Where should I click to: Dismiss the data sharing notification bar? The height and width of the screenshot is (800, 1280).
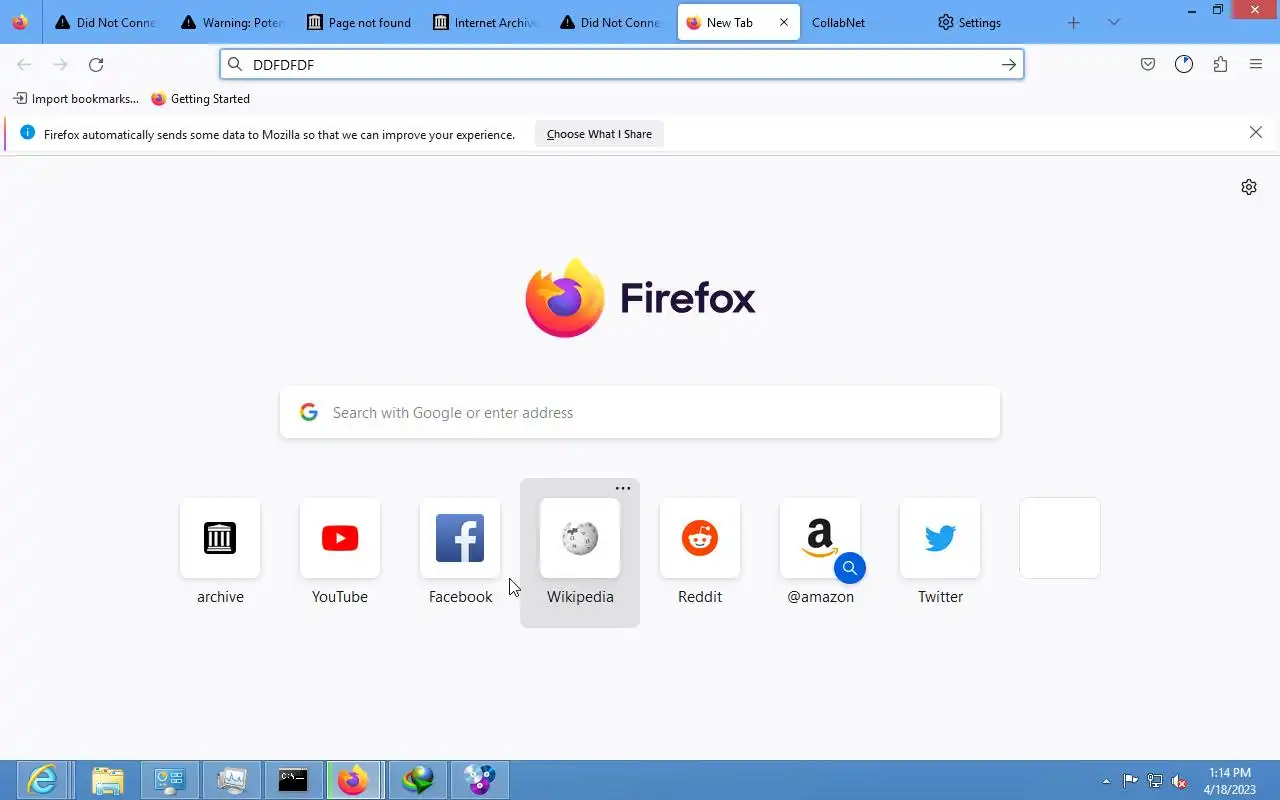coord(1256,132)
